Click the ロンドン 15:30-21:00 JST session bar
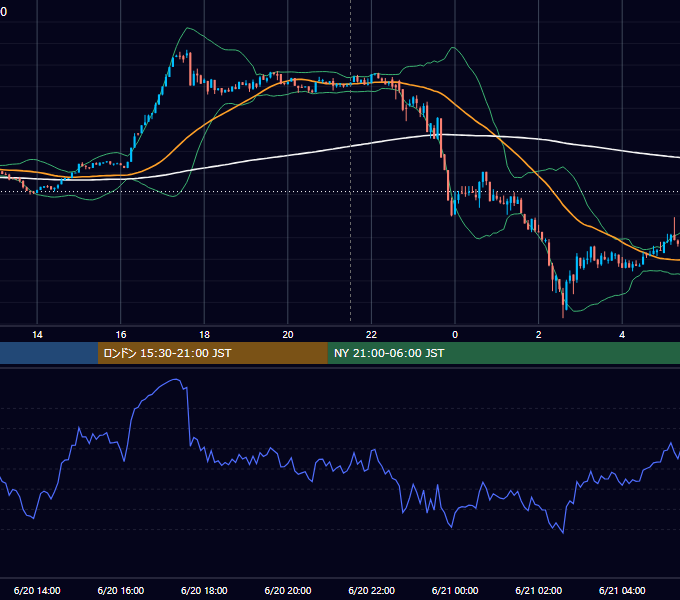Image resolution: width=680 pixels, height=600 pixels. pos(212,353)
